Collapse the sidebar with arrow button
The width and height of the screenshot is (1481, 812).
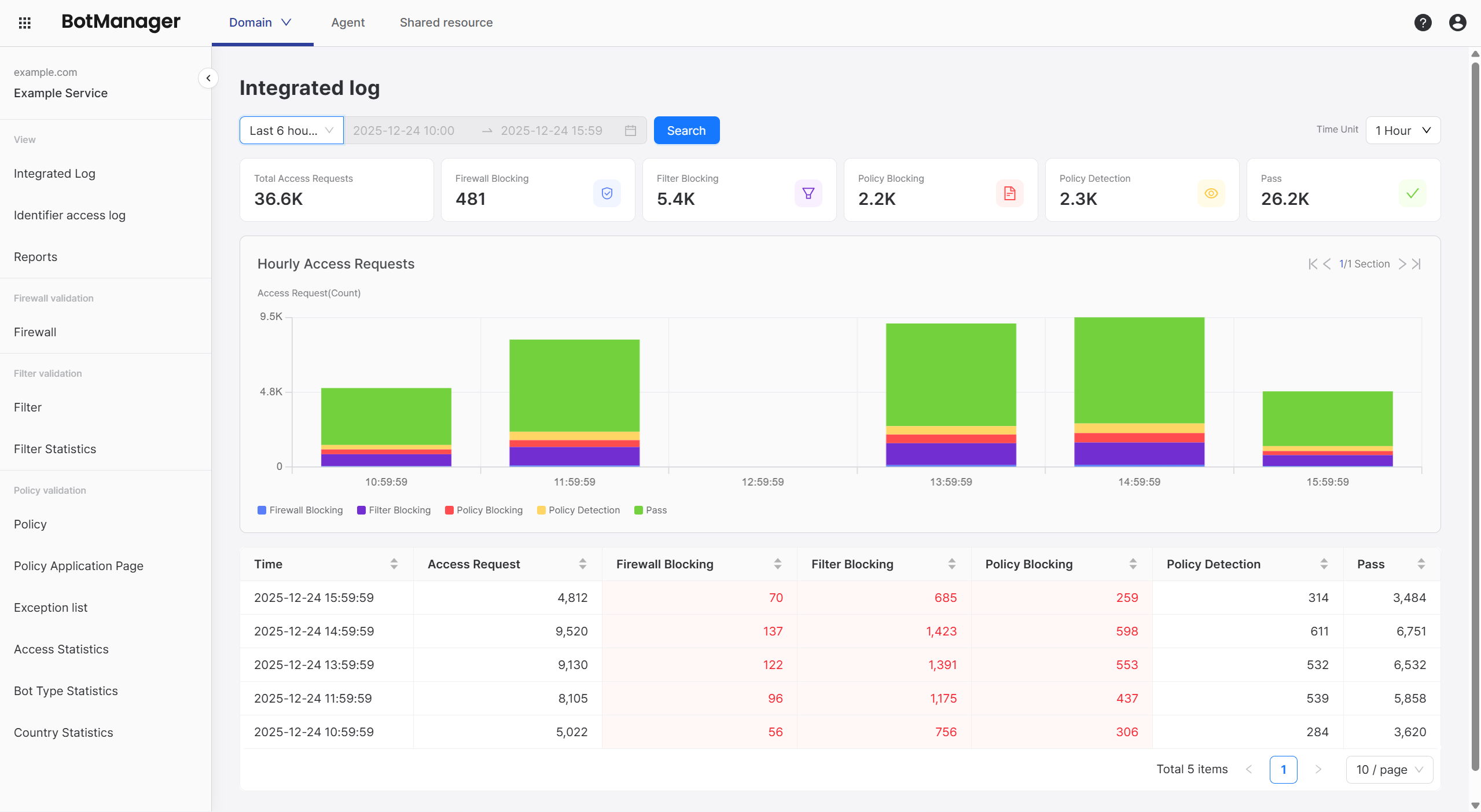[x=208, y=78]
